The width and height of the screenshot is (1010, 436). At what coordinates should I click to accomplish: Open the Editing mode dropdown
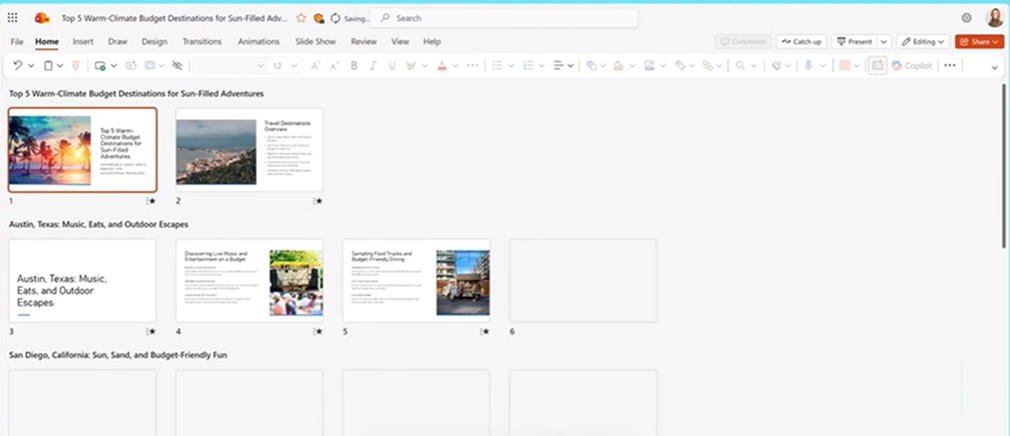coord(923,41)
